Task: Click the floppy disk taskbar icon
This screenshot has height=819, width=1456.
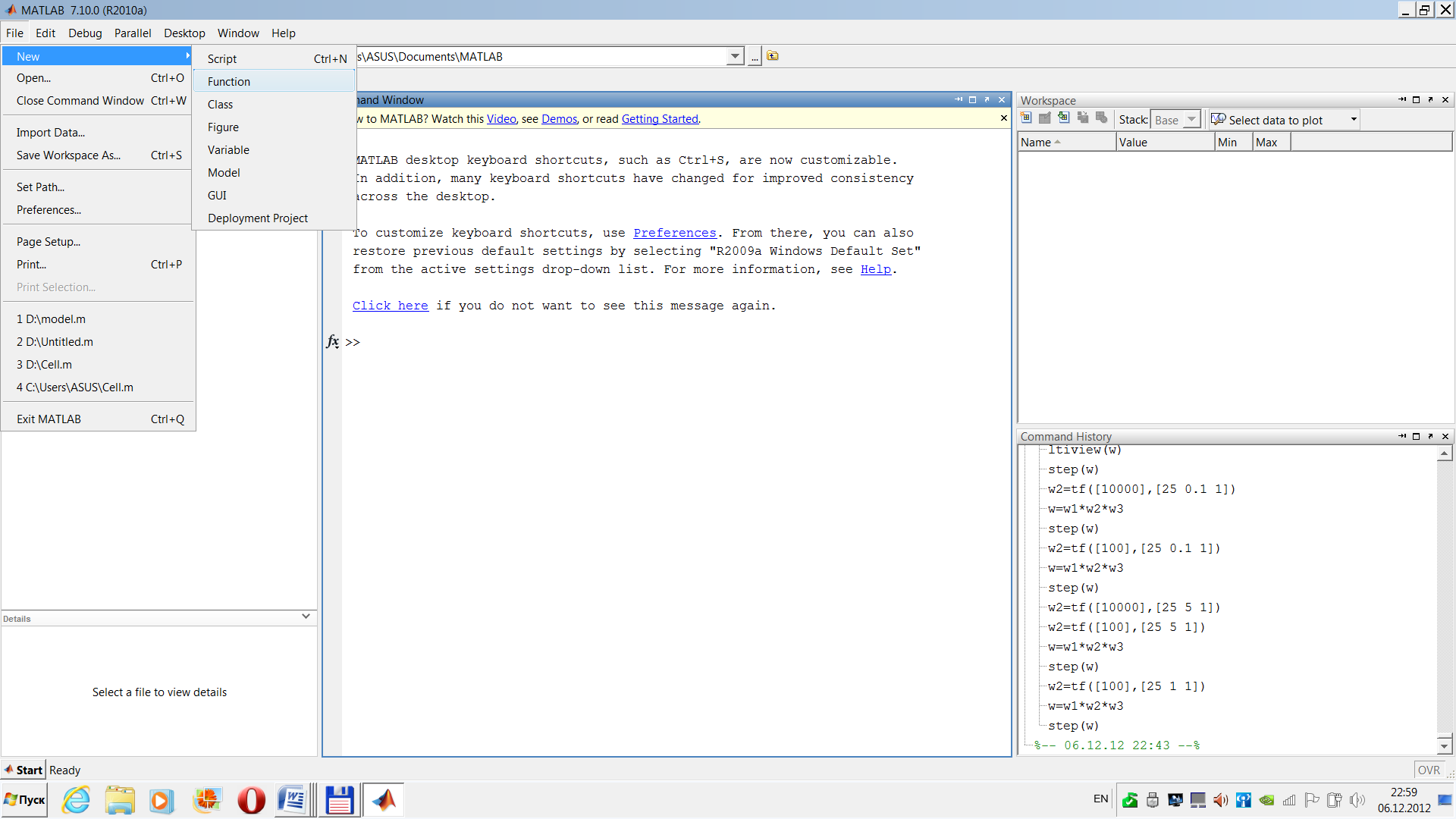Action: (x=339, y=800)
